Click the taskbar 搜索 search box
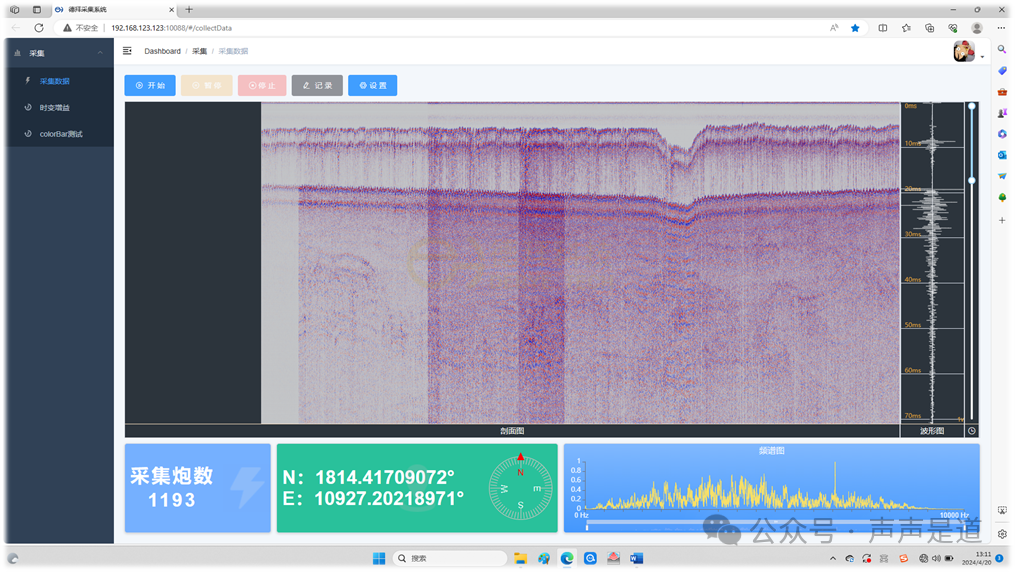Screen dimensions: 1015x572 [450, 558]
